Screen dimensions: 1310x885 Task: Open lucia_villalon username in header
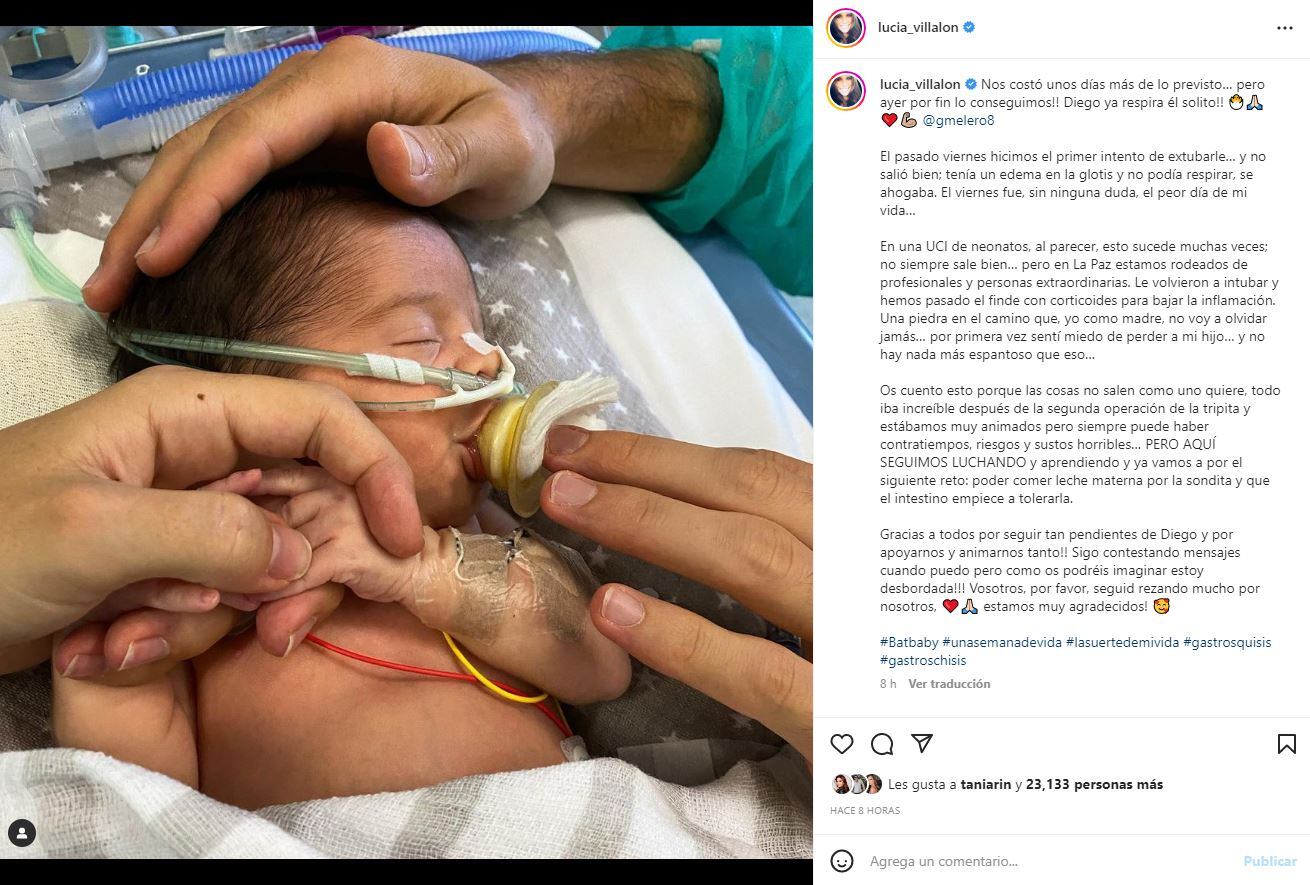pyautogui.click(x=919, y=28)
